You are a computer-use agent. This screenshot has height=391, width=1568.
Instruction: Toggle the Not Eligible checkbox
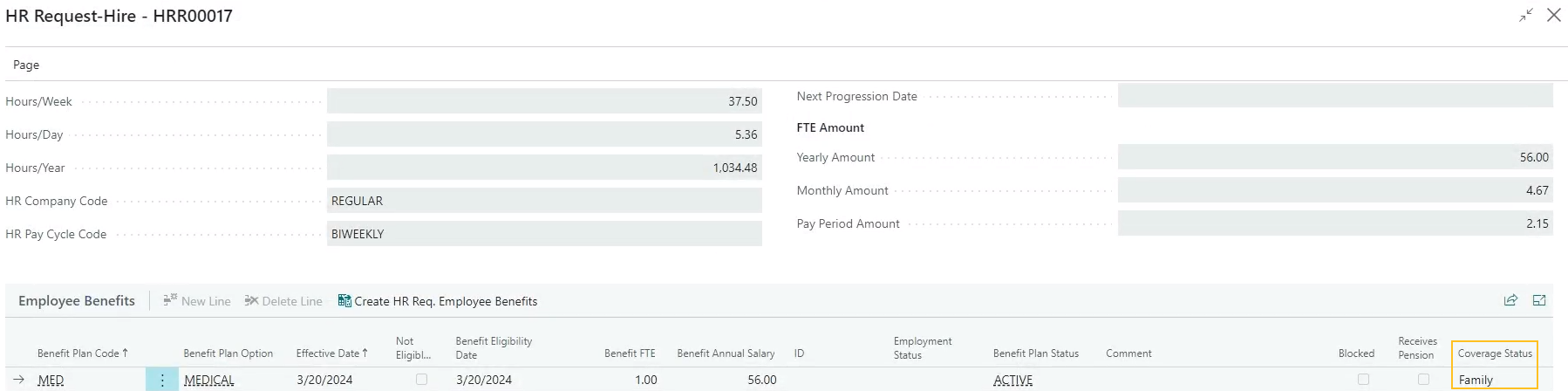click(x=422, y=380)
